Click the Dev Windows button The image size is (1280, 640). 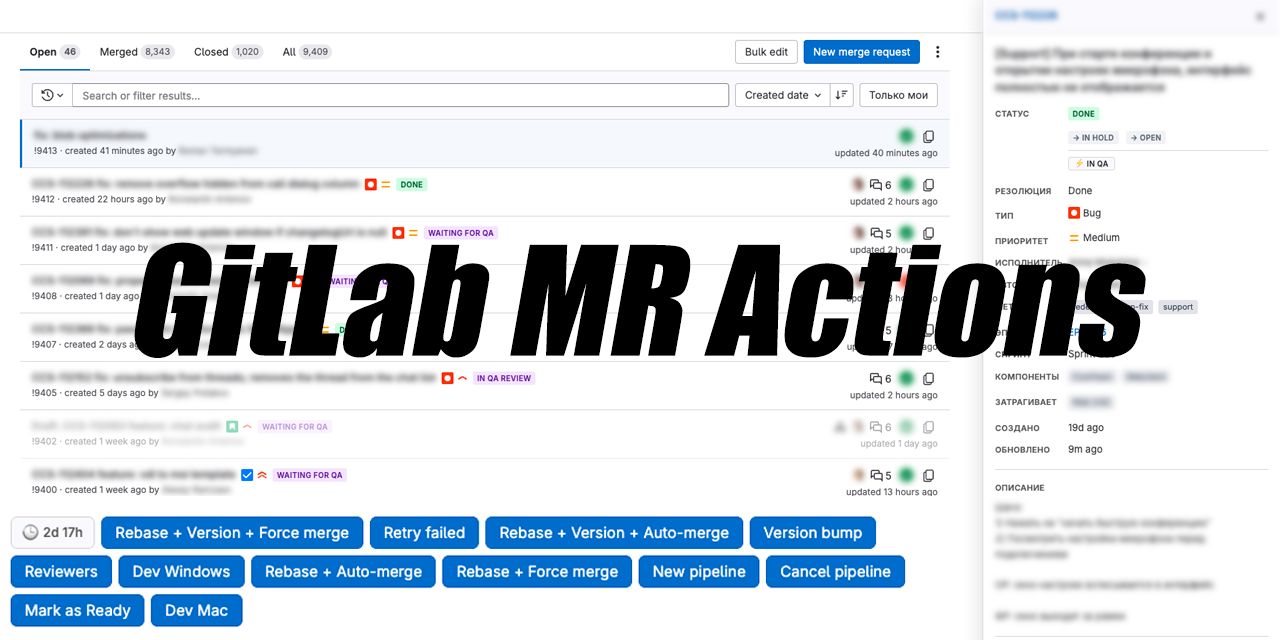(x=182, y=572)
